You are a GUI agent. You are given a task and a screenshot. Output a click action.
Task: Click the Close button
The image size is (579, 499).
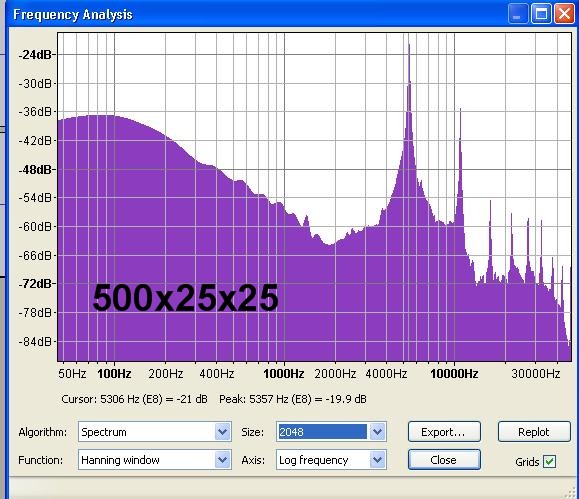pos(444,459)
